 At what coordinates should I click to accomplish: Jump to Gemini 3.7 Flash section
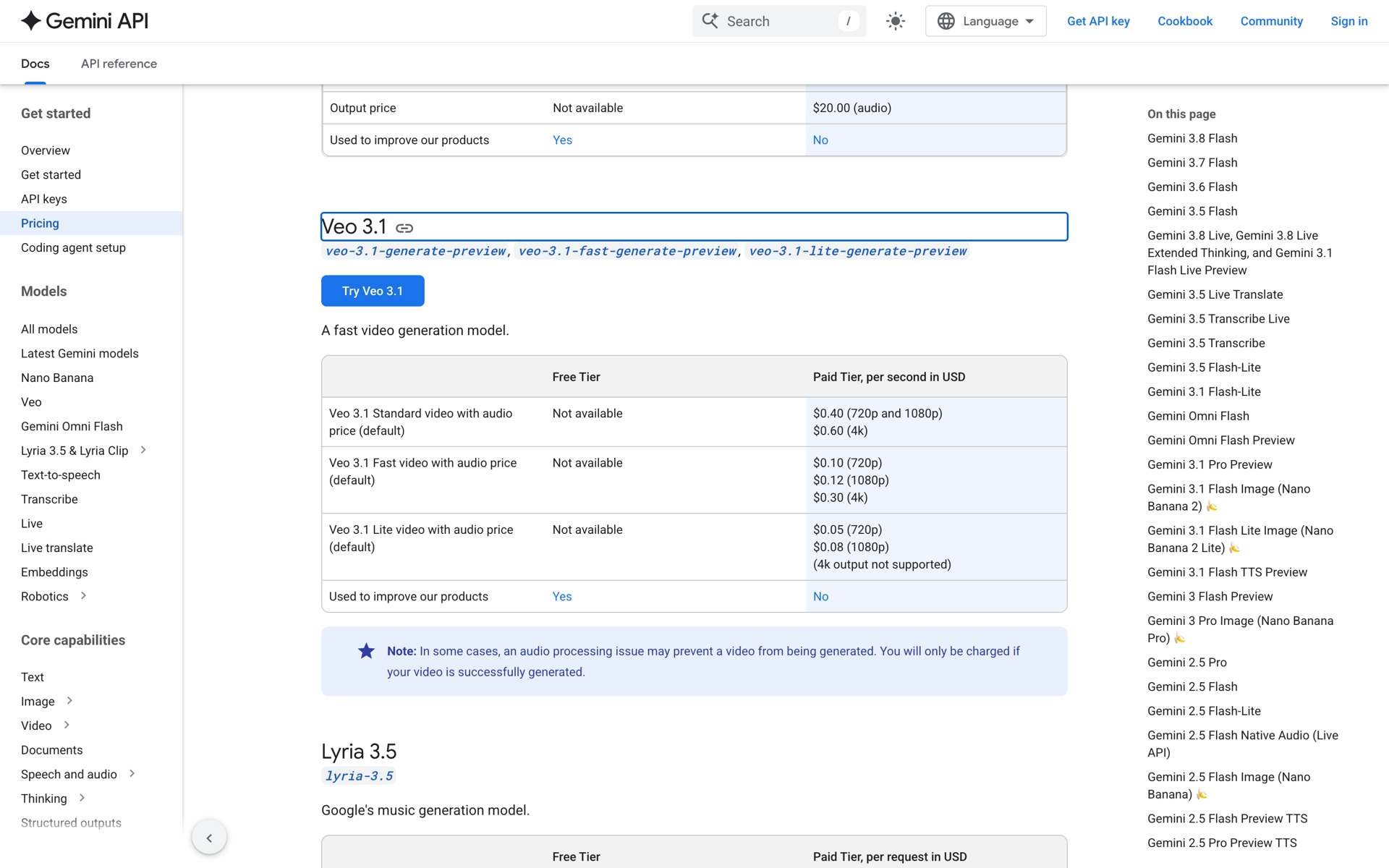(x=1192, y=163)
